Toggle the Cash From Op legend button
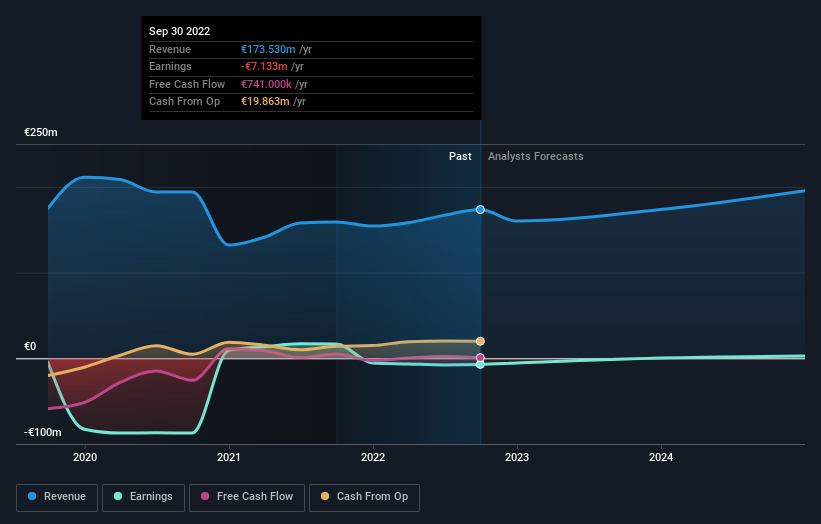Viewport: 821px width, 524px height. coord(364,497)
